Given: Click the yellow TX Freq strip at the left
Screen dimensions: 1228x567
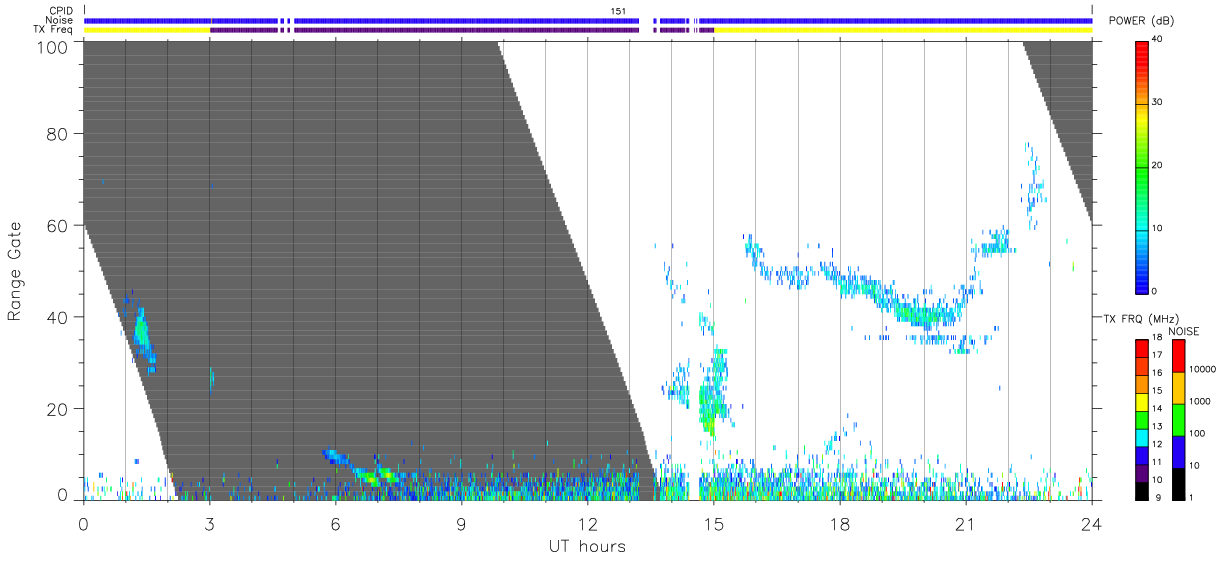Looking at the screenshot, I should click(146, 30).
